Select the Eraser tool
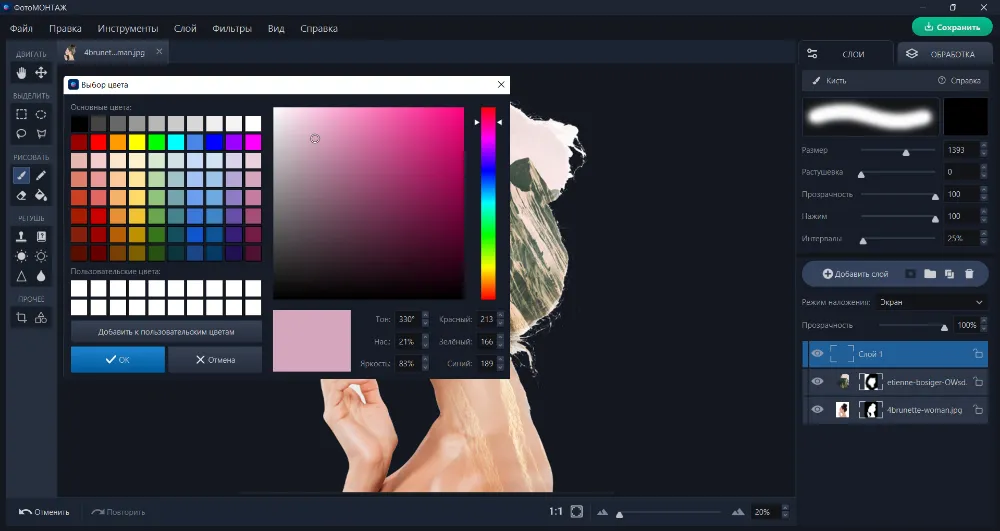The height and width of the screenshot is (531, 1000). point(21,195)
